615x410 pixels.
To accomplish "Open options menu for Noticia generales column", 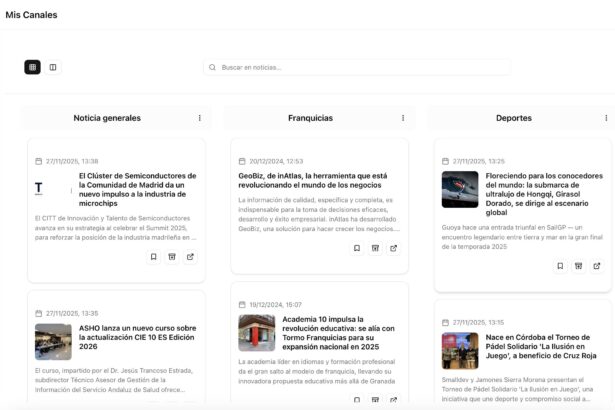I will click(199, 118).
